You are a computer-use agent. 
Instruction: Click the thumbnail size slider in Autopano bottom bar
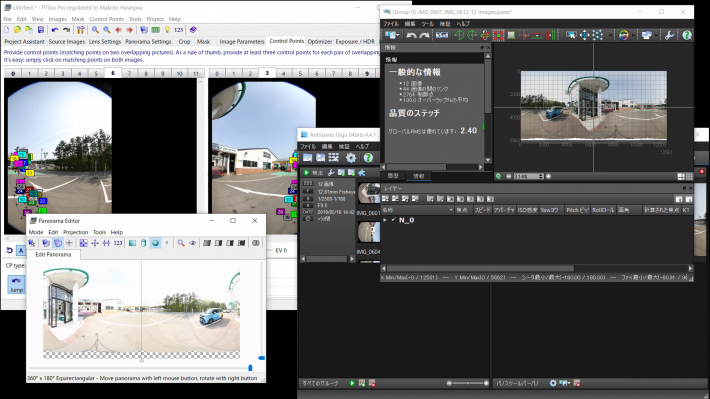(468, 383)
